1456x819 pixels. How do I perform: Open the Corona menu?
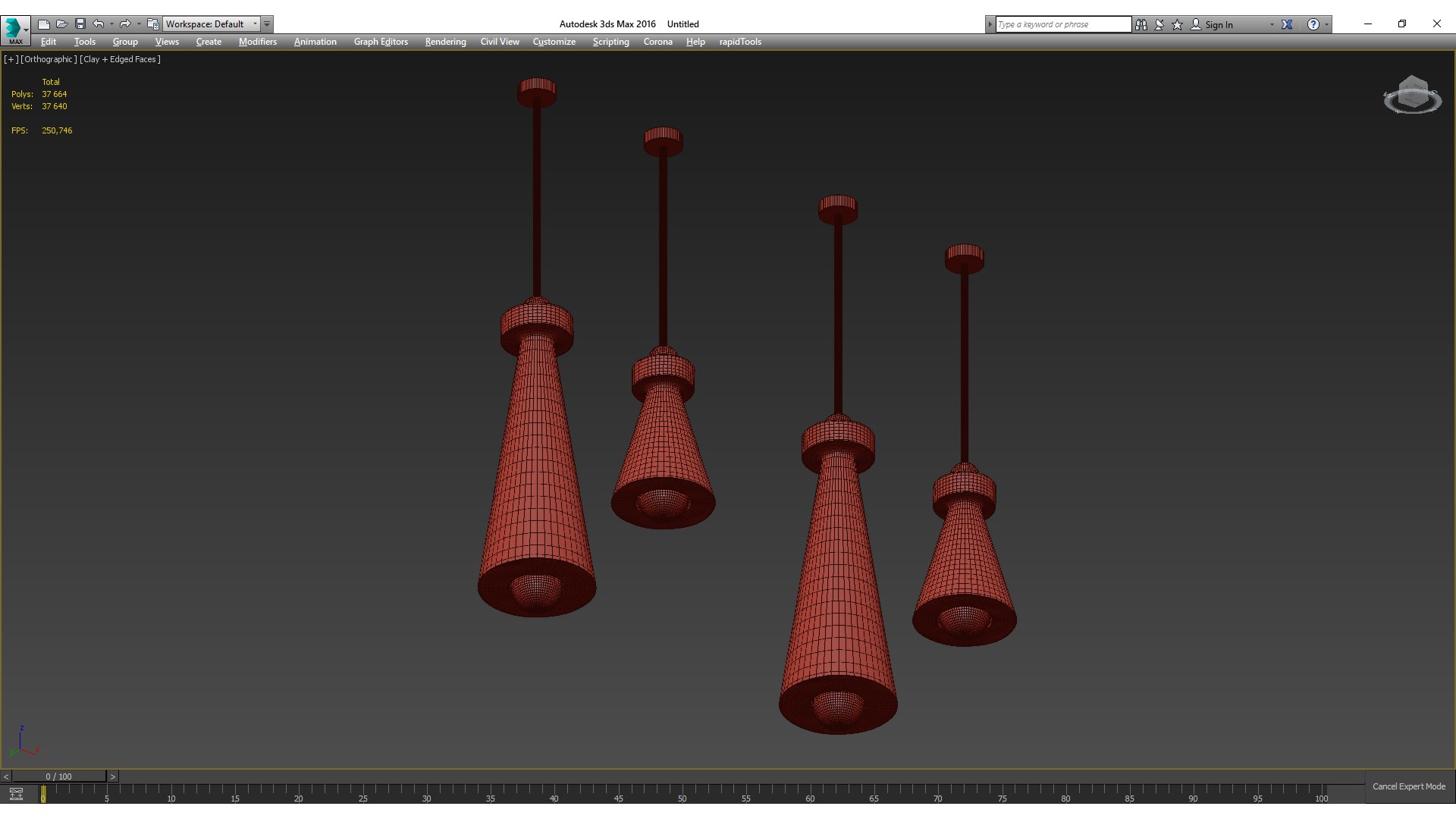coord(658,42)
